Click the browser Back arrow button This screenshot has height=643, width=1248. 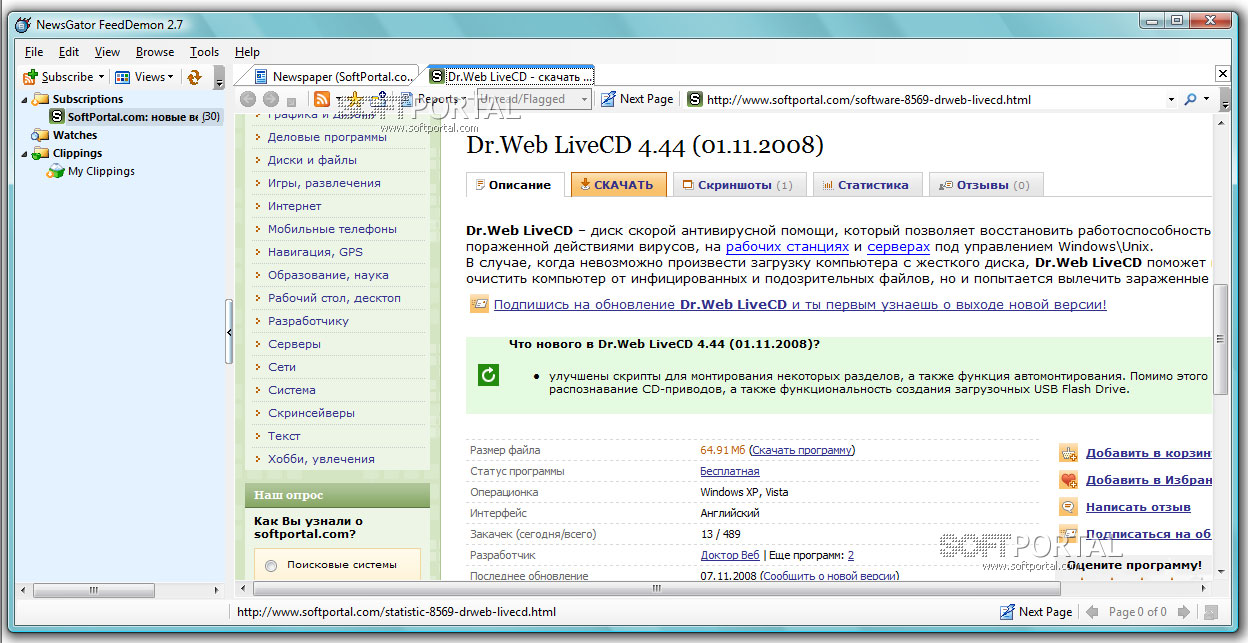coord(248,99)
